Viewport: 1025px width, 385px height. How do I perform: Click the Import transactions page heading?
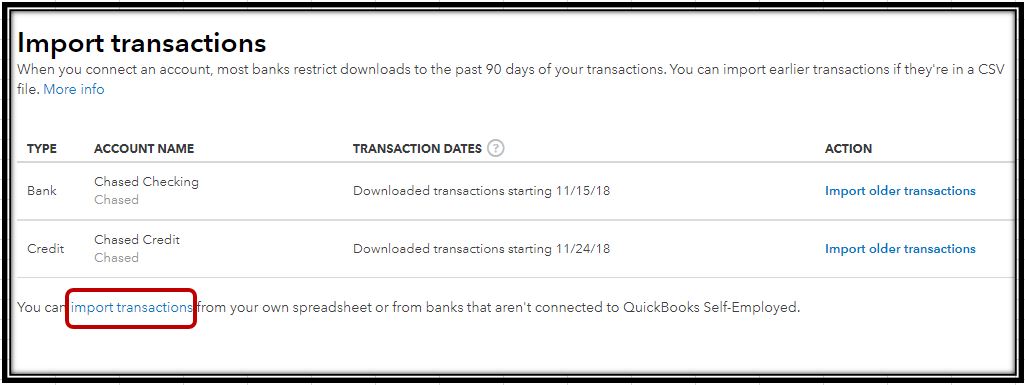pyautogui.click(x=142, y=43)
